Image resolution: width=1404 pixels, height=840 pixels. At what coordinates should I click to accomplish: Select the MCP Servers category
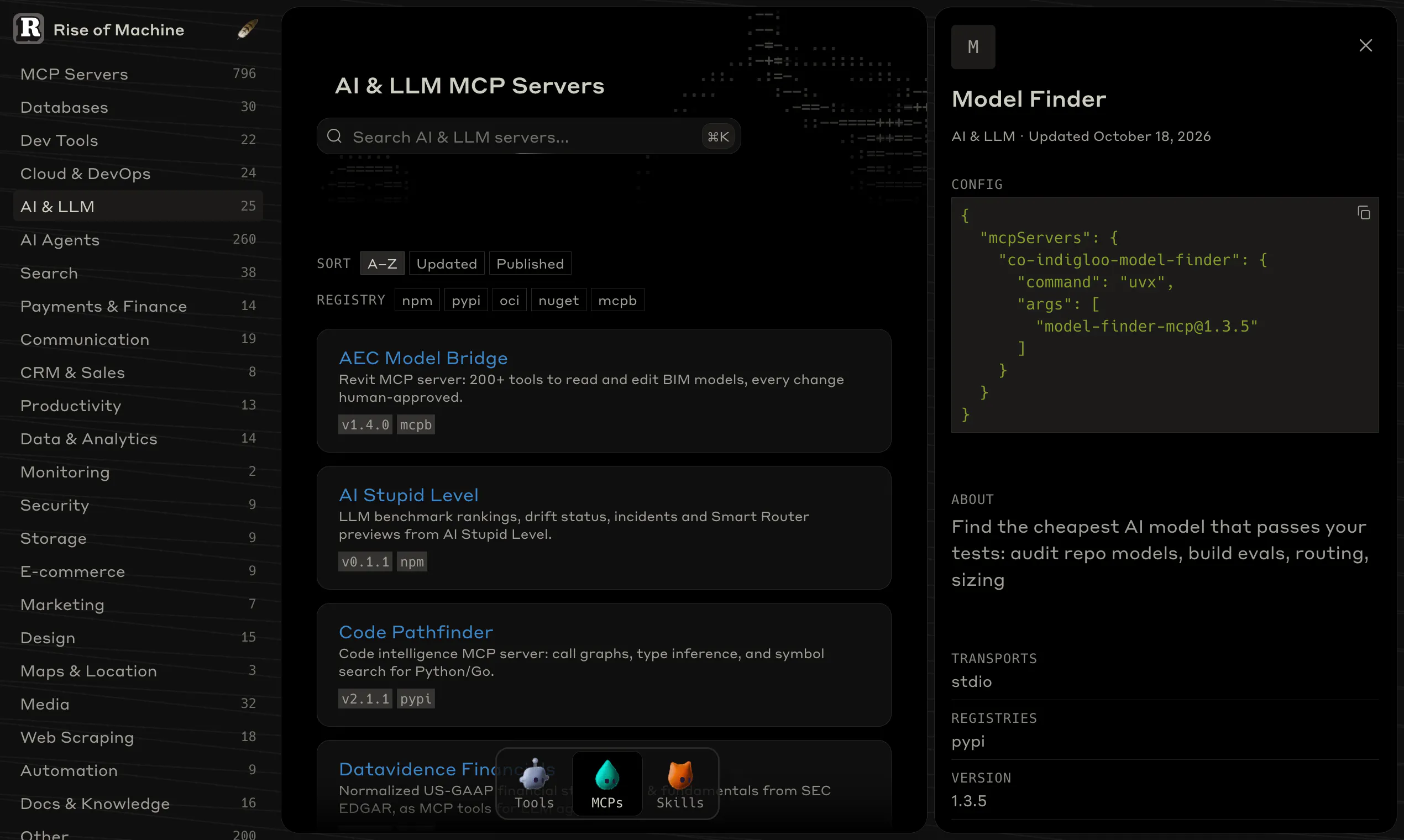138,73
